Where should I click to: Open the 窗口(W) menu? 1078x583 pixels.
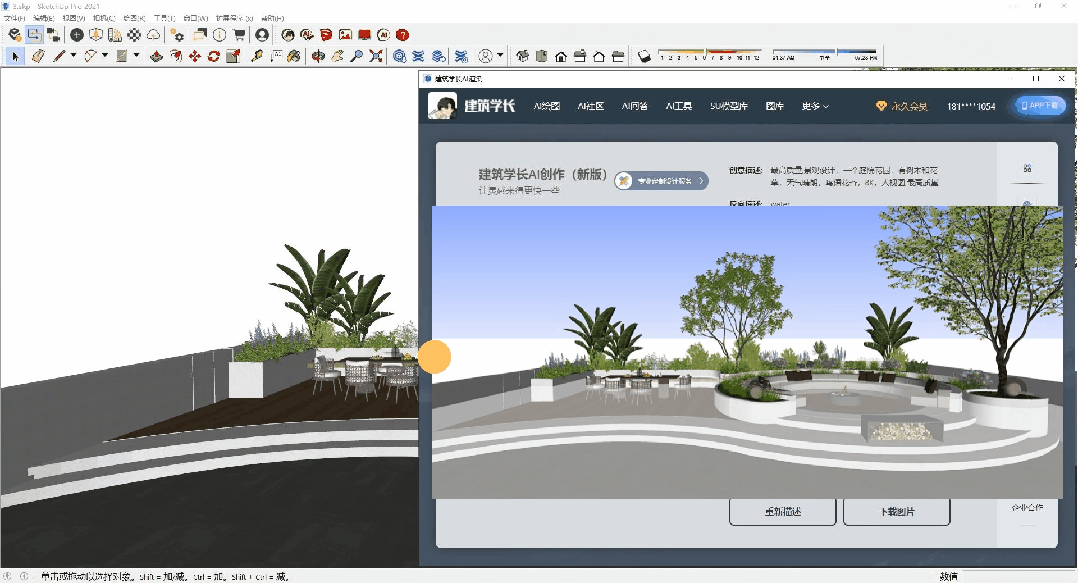[x=195, y=18]
